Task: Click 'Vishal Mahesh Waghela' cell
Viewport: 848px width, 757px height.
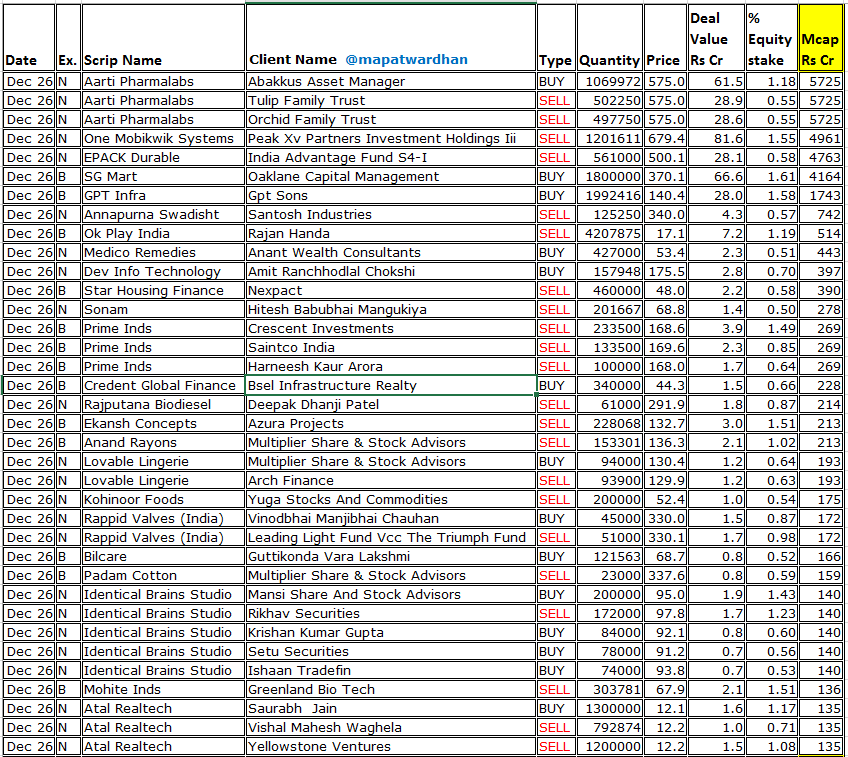Action: click(x=391, y=727)
